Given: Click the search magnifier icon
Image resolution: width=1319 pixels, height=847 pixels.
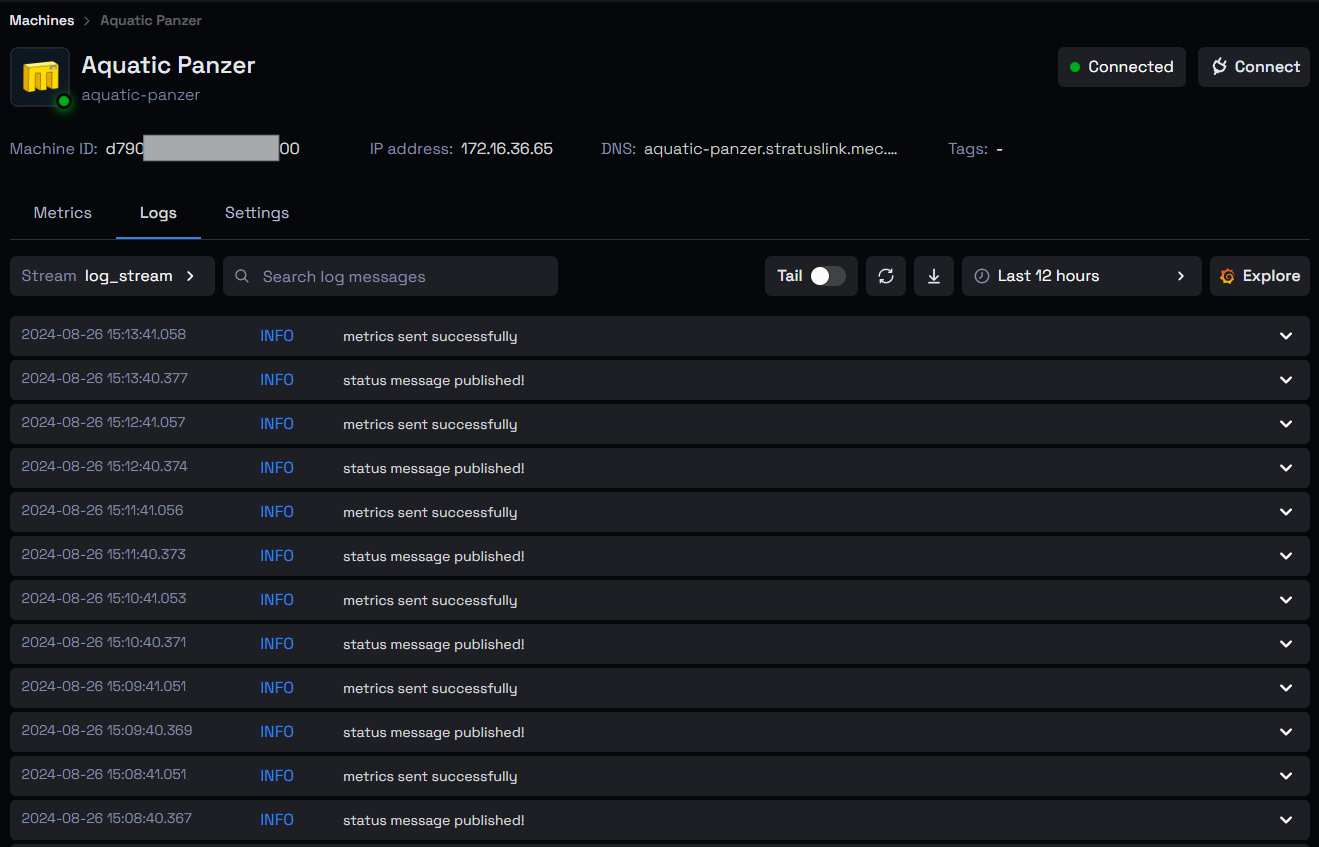Looking at the screenshot, I should (x=242, y=277).
